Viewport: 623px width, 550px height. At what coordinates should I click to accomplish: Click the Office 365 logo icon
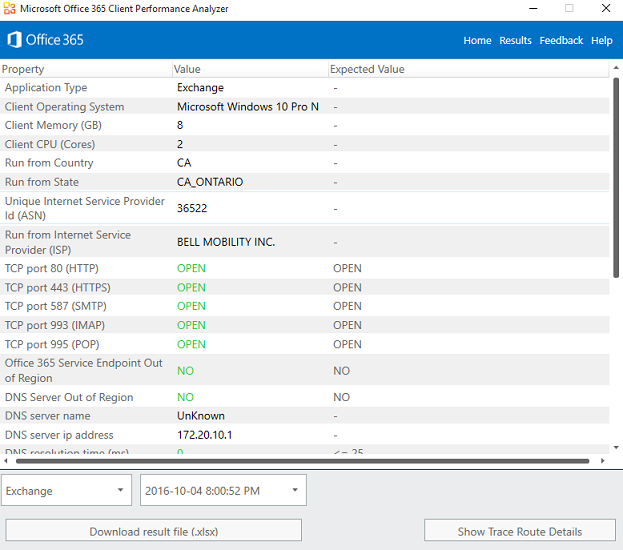click(14, 40)
